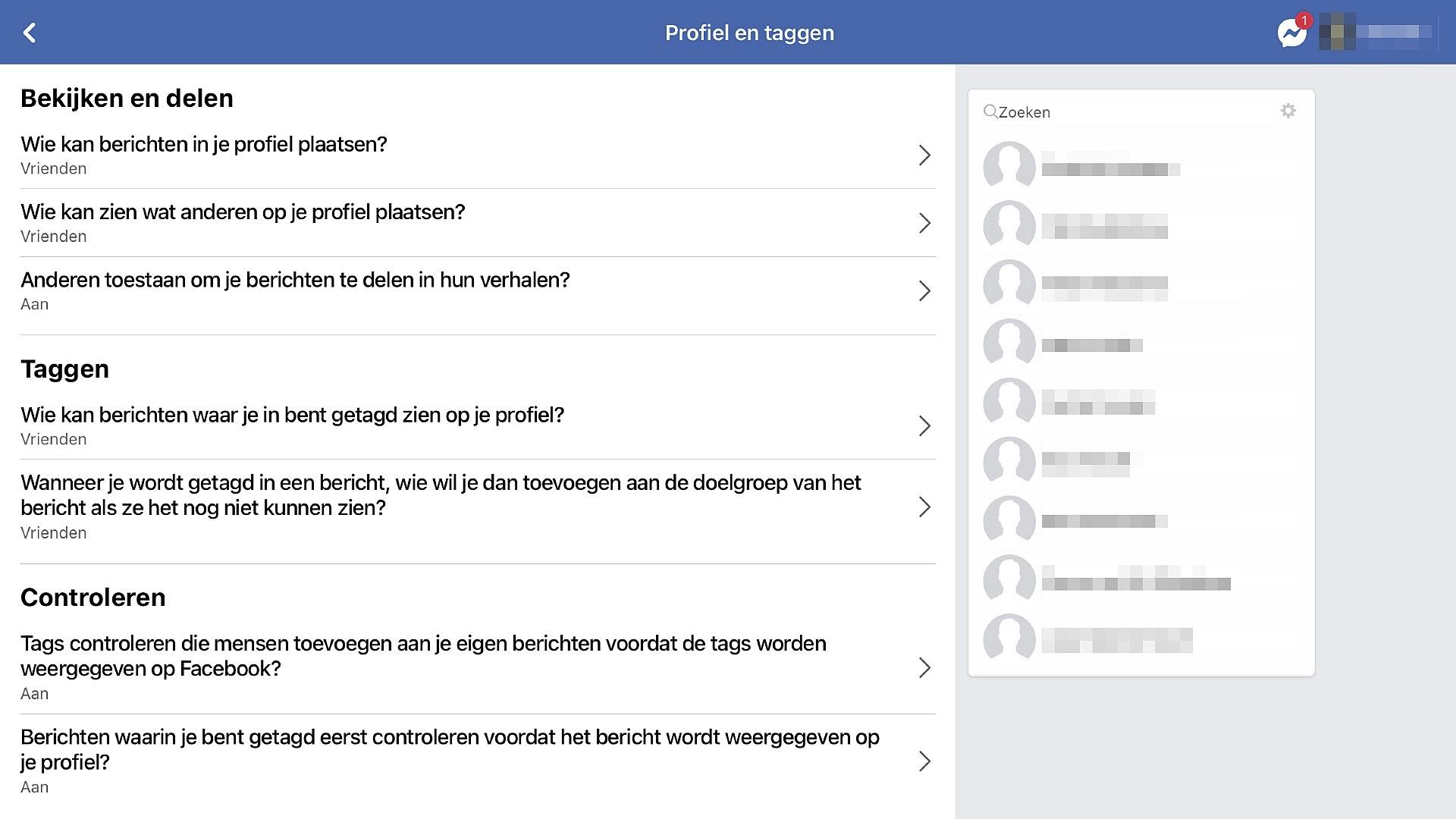Expand 'Wie kan zien wat anderen' chevron

pyautogui.click(x=924, y=223)
